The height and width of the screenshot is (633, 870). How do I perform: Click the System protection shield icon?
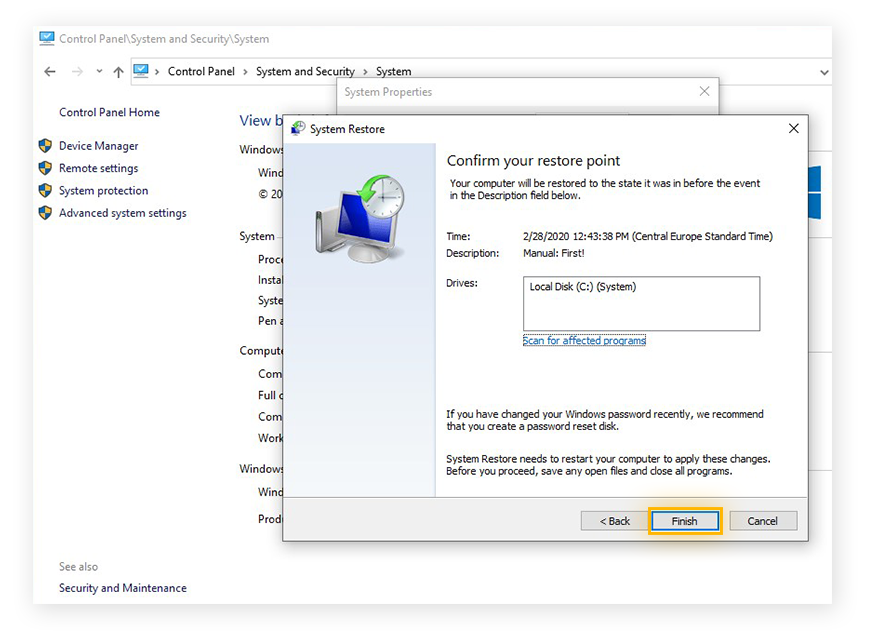click(x=45, y=190)
